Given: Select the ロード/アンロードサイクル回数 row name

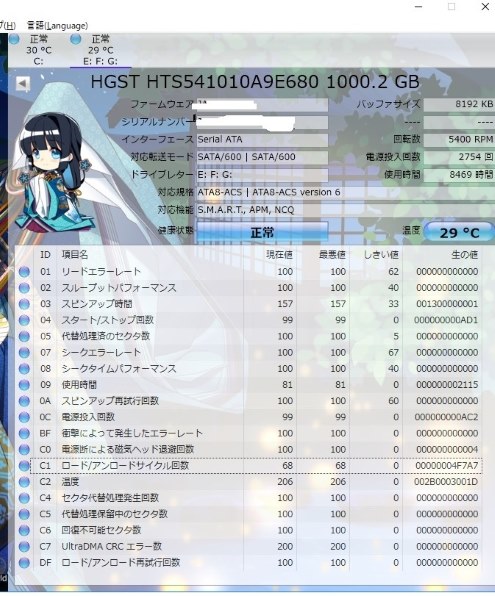Looking at the screenshot, I should click(125, 466).
